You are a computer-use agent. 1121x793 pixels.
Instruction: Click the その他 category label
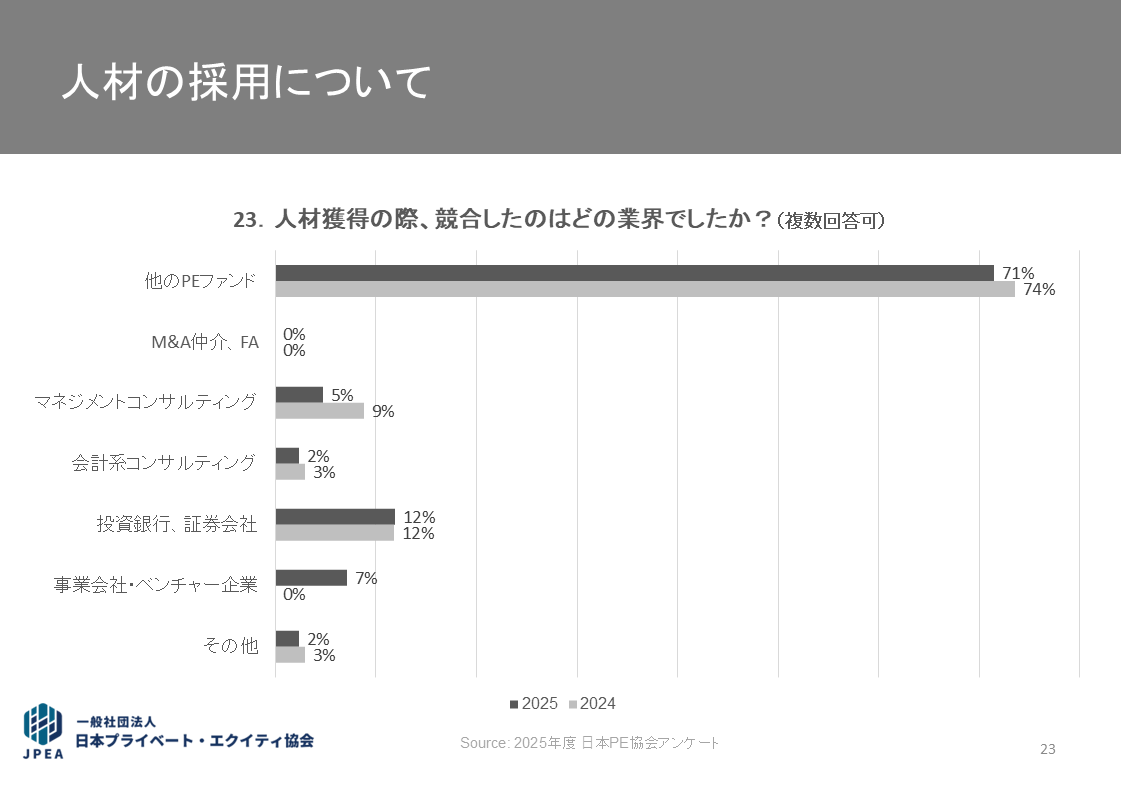230,646
